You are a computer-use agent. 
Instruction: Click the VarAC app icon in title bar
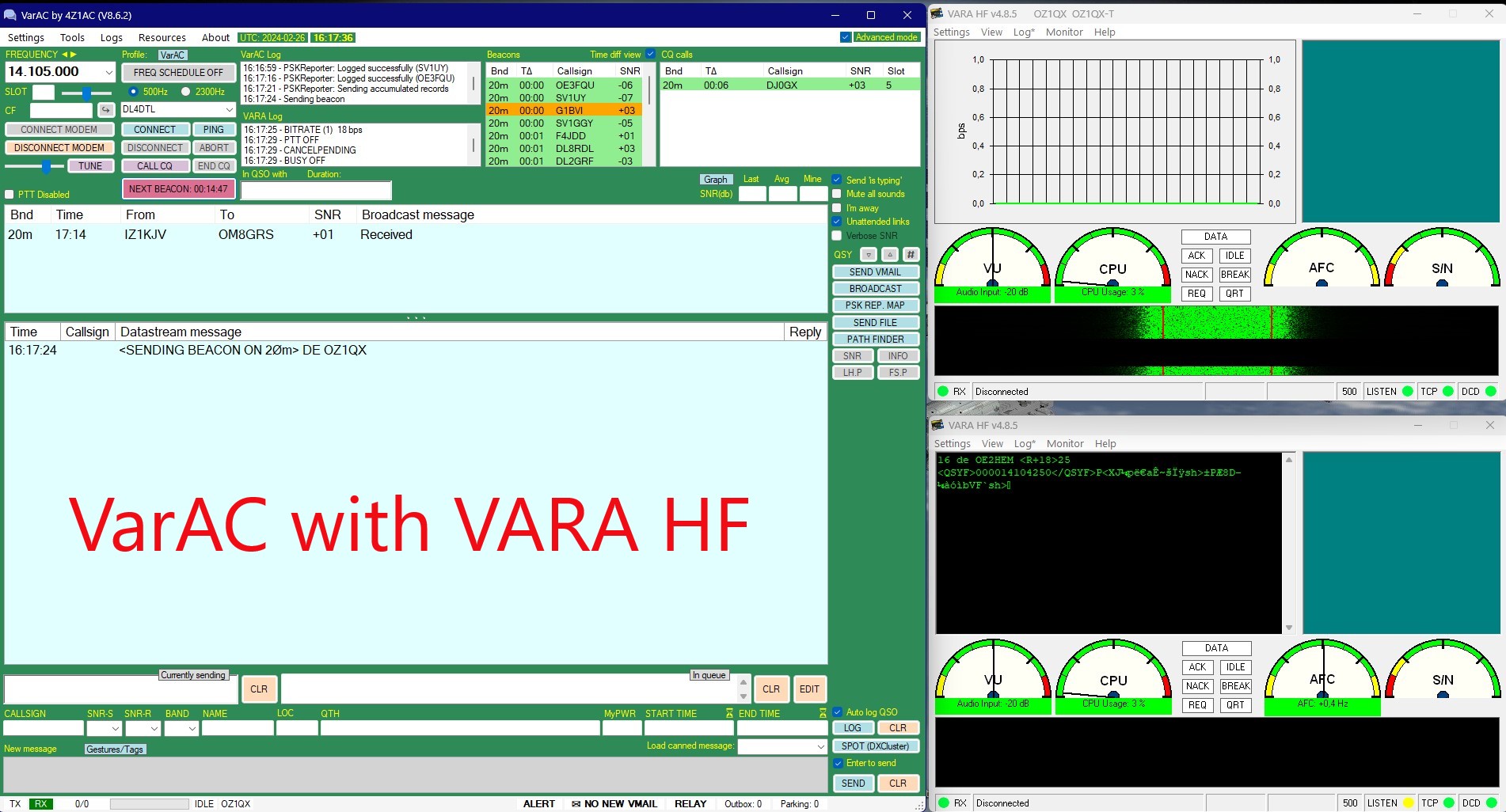pyautogui.click(x=10, y=15)
